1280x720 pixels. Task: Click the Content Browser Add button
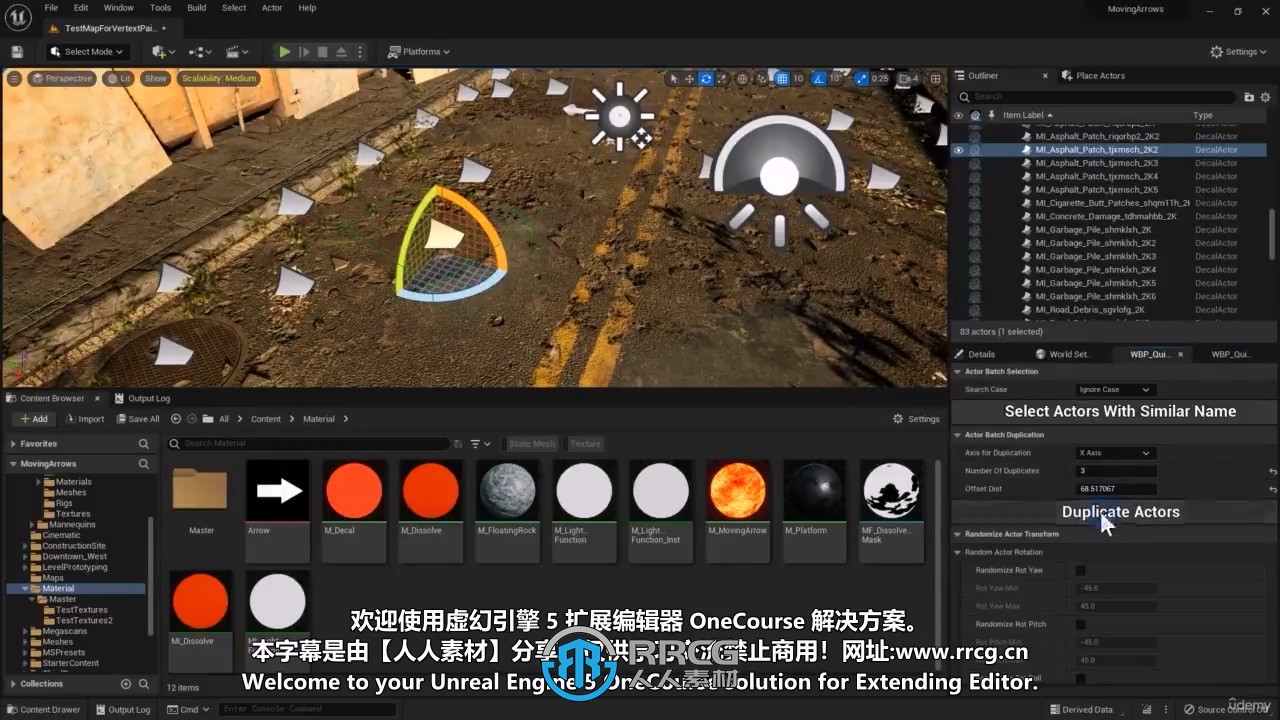33,419
